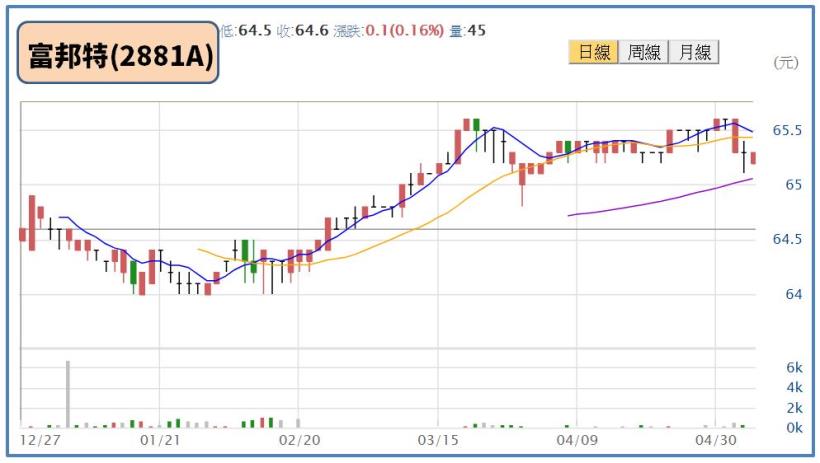The image size is (820, 463).
Task: Click the 漲跌:0.1(0.16%) change value
Action: (389, 30)
